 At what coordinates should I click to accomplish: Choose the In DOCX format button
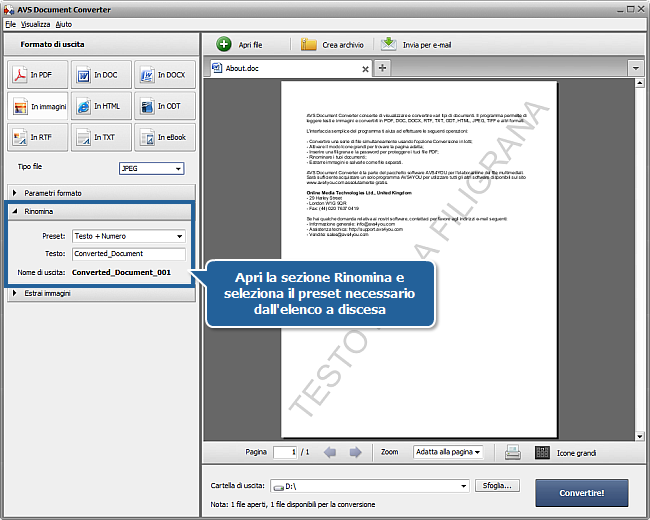(163, 75)
